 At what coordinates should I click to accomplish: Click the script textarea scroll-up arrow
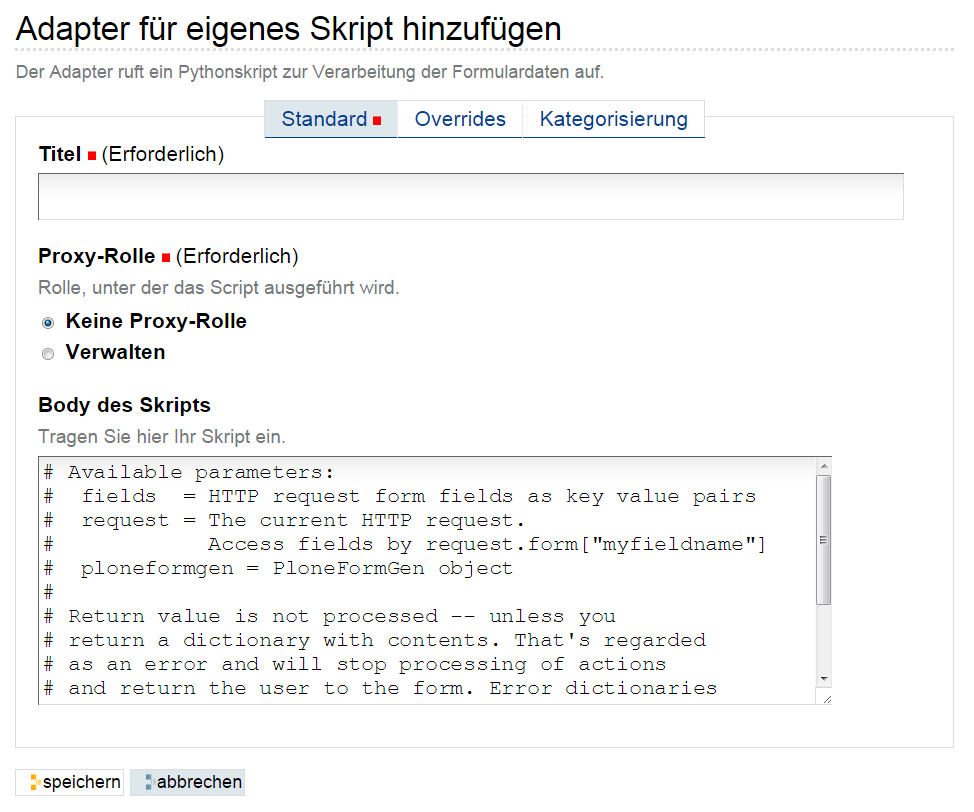824,466
